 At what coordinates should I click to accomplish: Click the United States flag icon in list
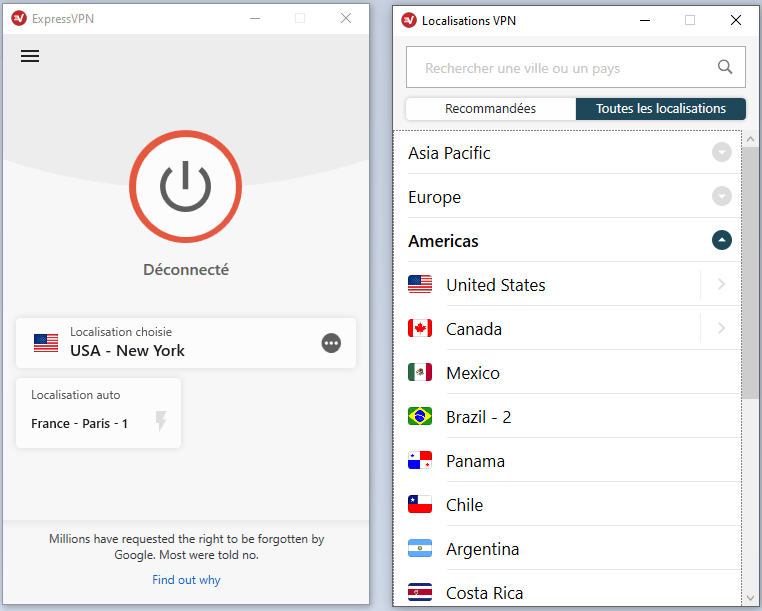pyautogui.click(x=420, y=284)
